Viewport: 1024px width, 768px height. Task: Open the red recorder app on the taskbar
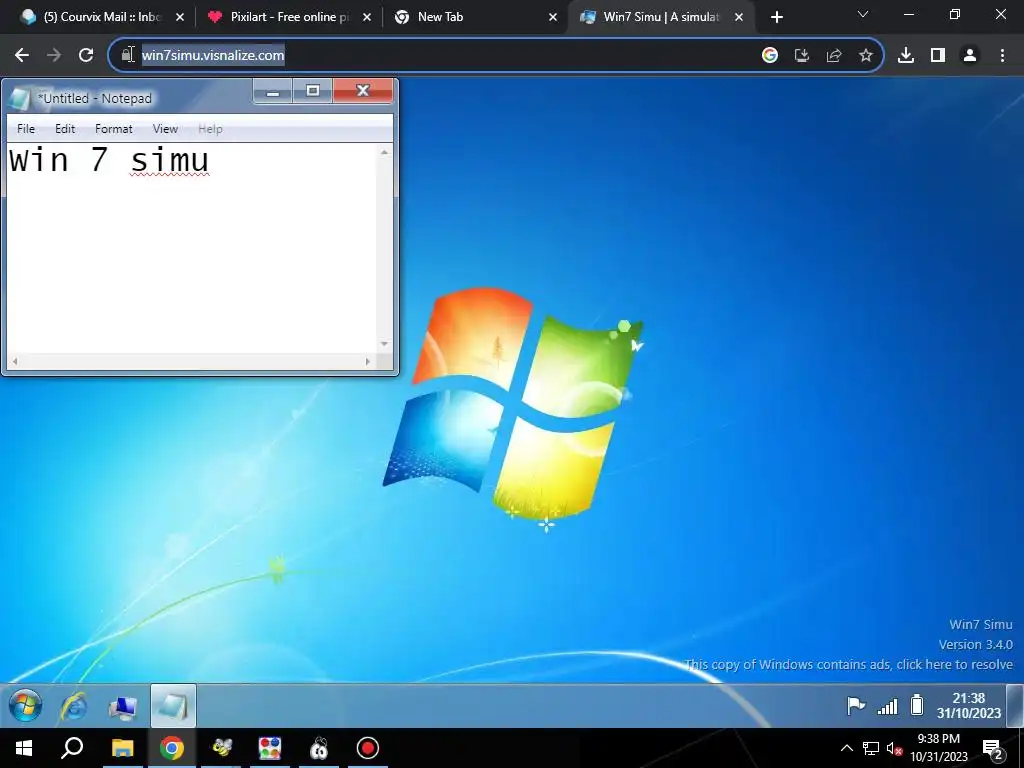tap(368, 748)
